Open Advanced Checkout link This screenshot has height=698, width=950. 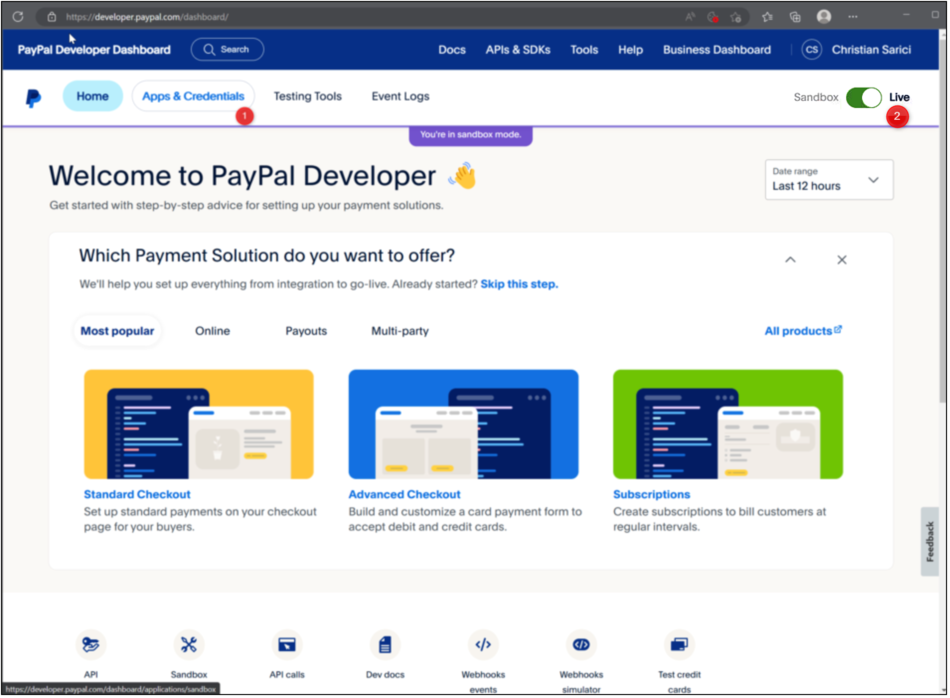click(x=405, y=495)
